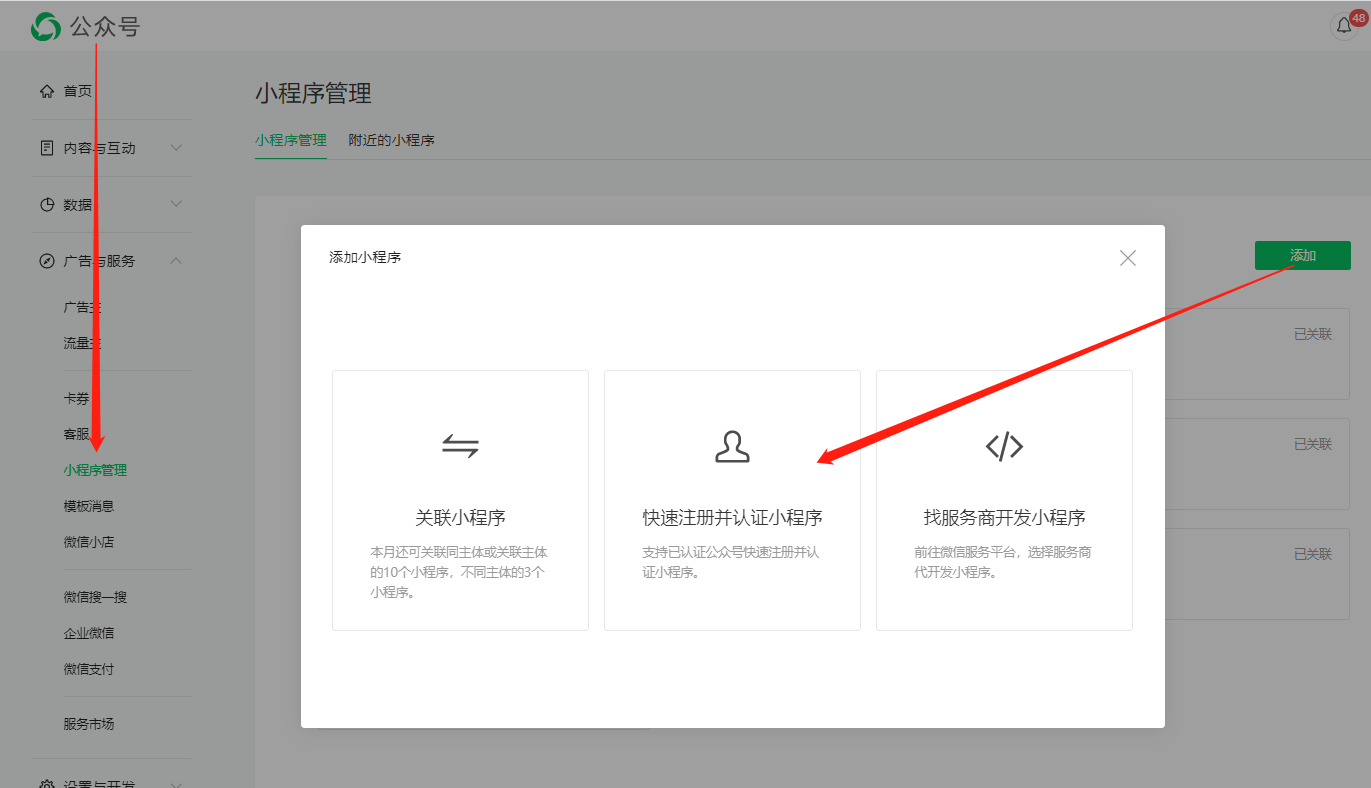The image size is (1371, 788).
Task: Select 小程序管理 in the sidebar
Action: pyautogui.click(x=95, y=470)
